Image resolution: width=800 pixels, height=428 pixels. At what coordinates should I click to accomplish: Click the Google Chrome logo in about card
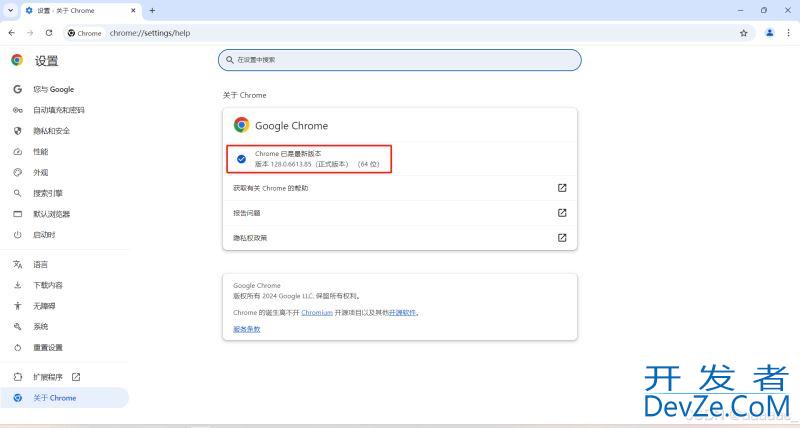[241, 125]
